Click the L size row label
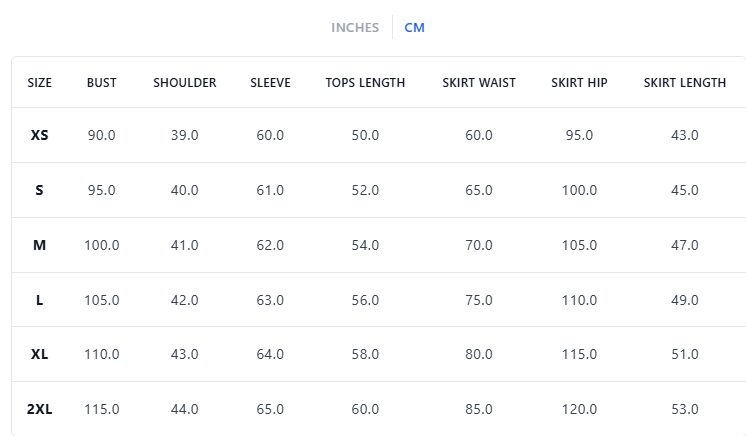 click(40, 300)
